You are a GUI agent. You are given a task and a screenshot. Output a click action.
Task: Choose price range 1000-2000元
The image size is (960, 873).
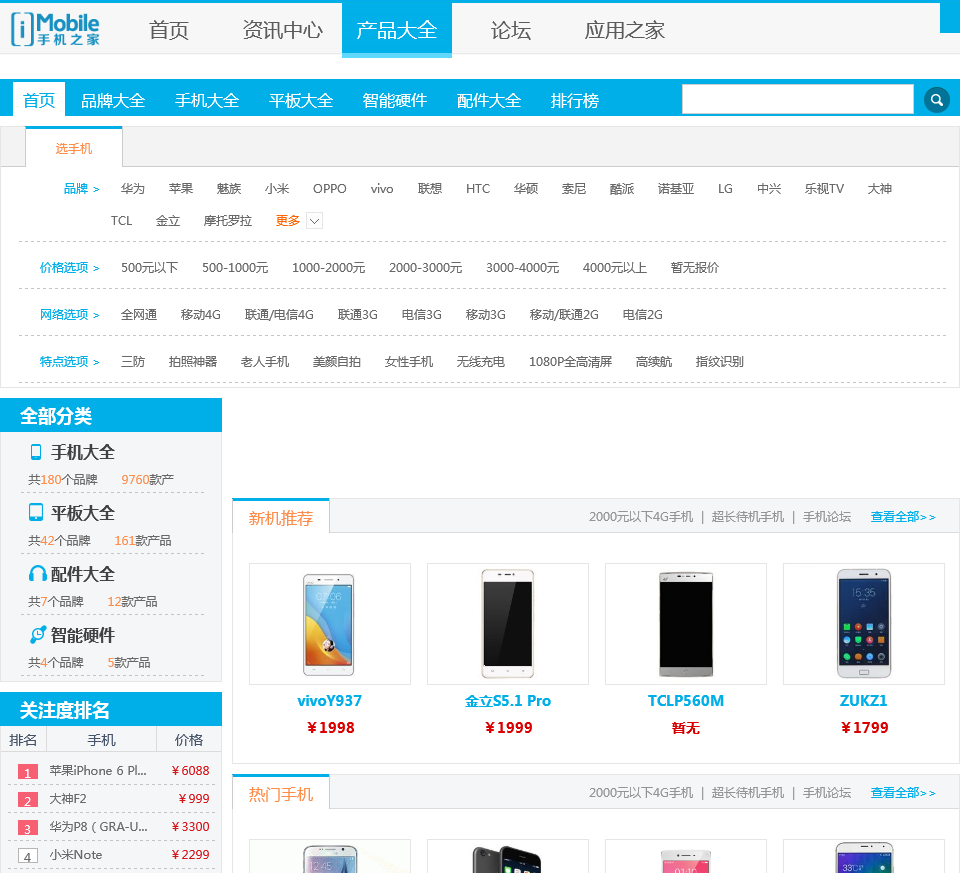(x=328, y=268)
